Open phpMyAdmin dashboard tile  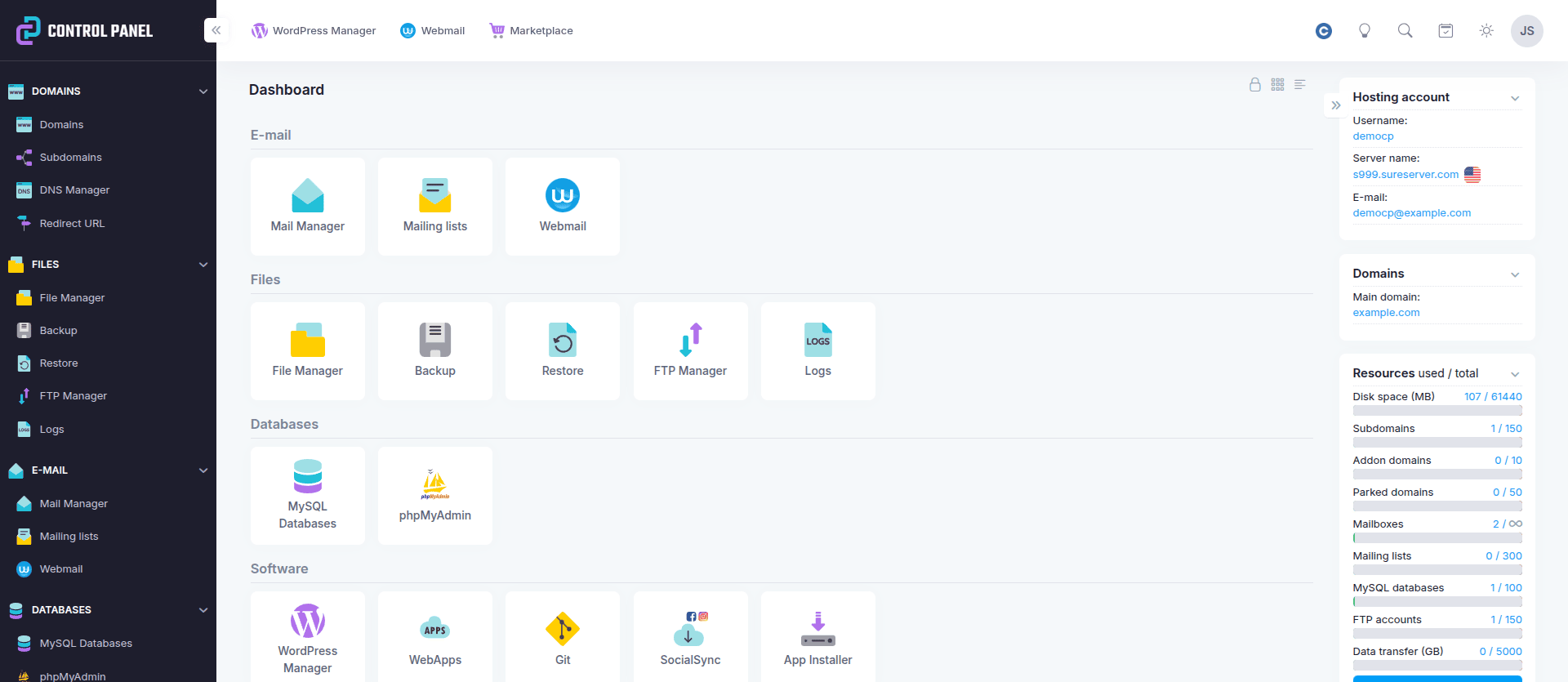(434, 496)
